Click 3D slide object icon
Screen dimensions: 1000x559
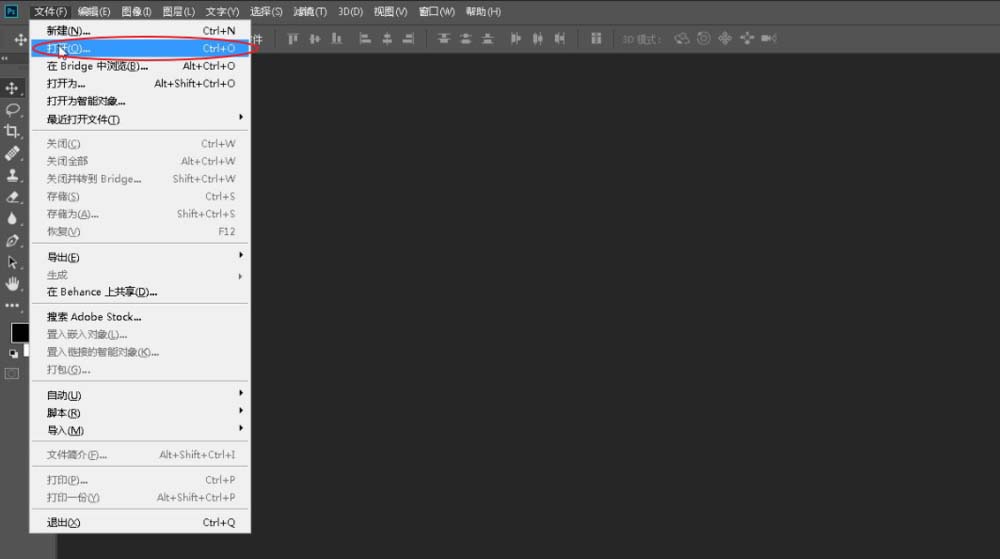[x=747, y=39]
